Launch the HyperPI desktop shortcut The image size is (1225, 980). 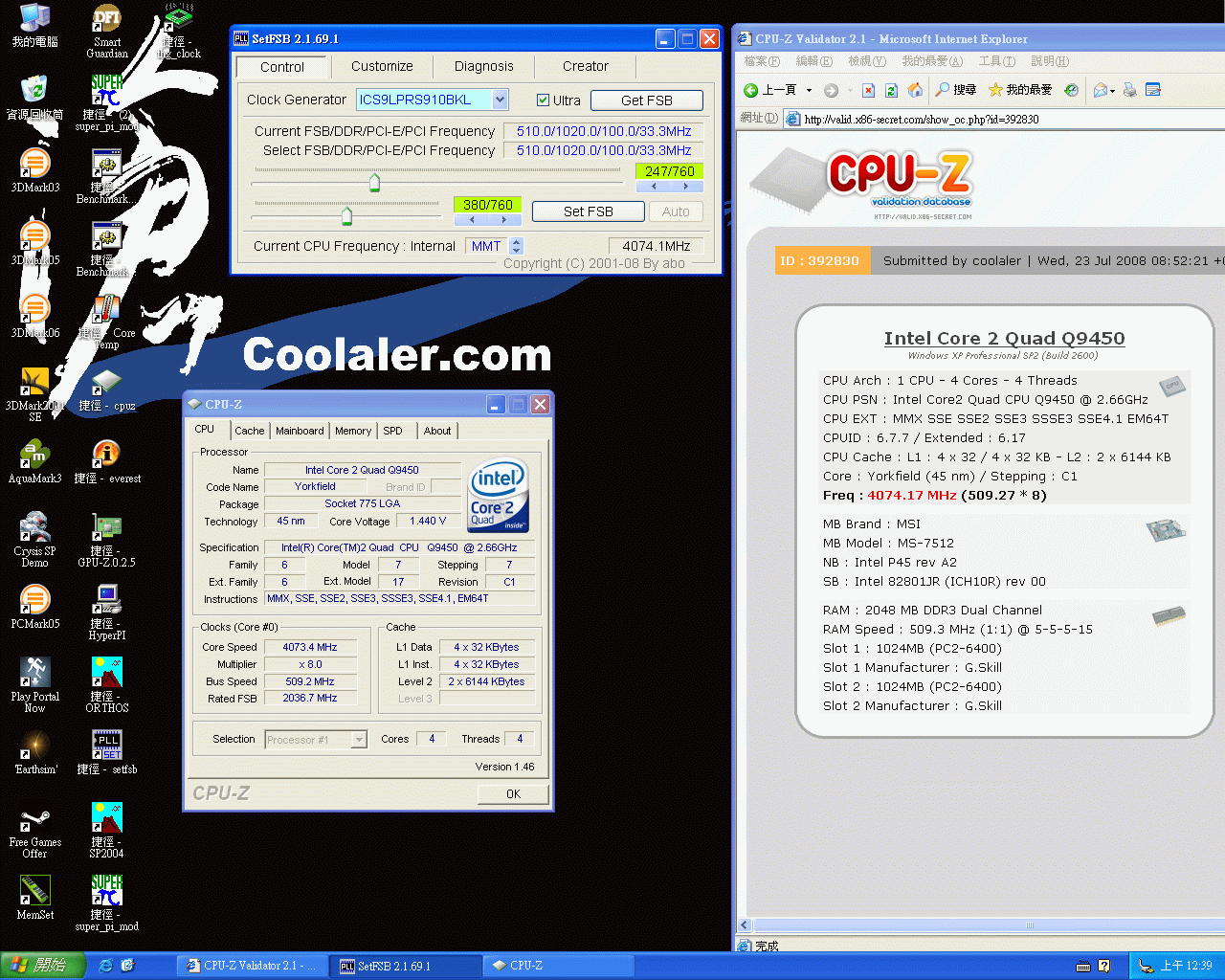click(x=107, y=612)
